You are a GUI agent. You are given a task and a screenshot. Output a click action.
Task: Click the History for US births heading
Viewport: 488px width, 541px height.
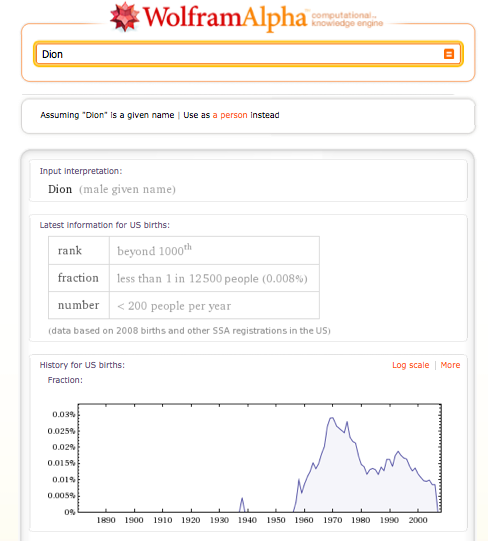[82, 365]
